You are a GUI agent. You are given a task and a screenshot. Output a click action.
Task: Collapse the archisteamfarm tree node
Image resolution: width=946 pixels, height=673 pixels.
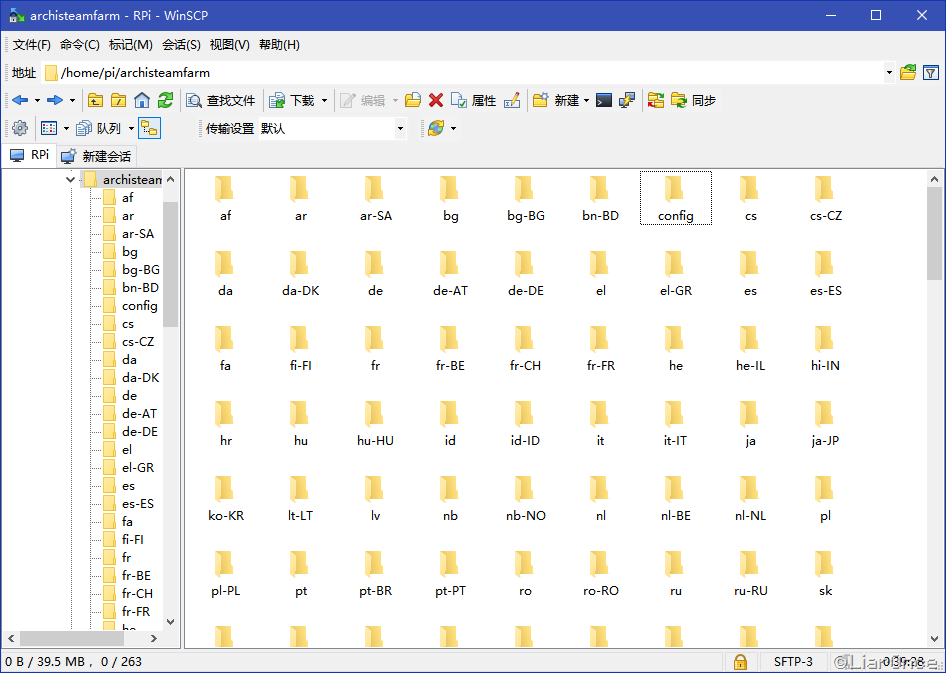pyautogui.click(x=71, y=179)
